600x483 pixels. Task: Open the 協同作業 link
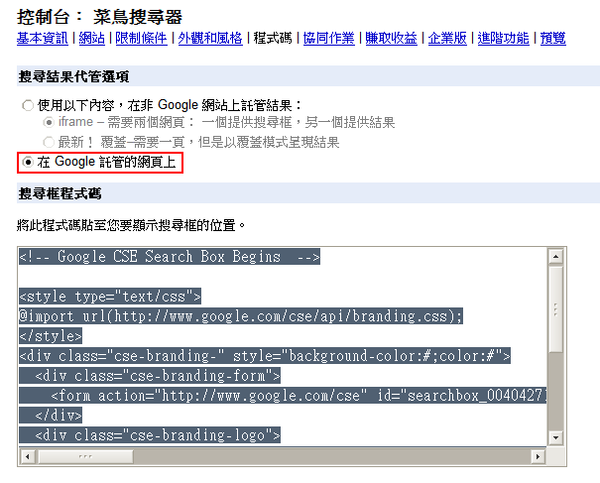click(329, 38)
